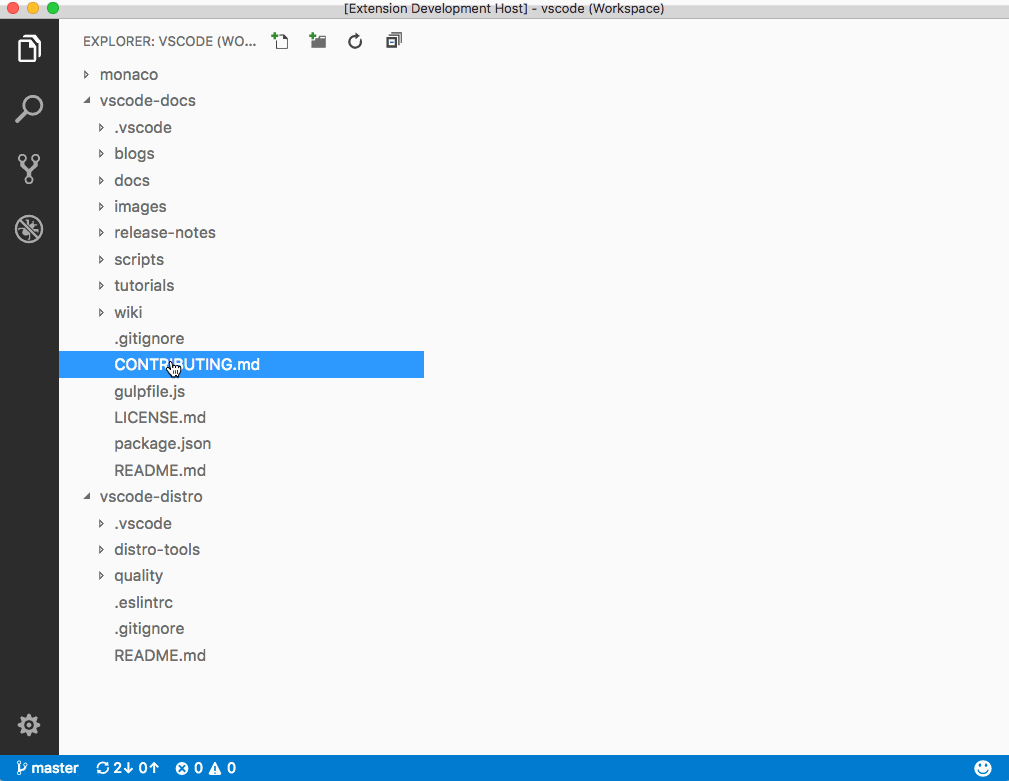Click the New File icon in Explorer header
1009x781 pixels.
pyautogui.click(x=280, y=41)
